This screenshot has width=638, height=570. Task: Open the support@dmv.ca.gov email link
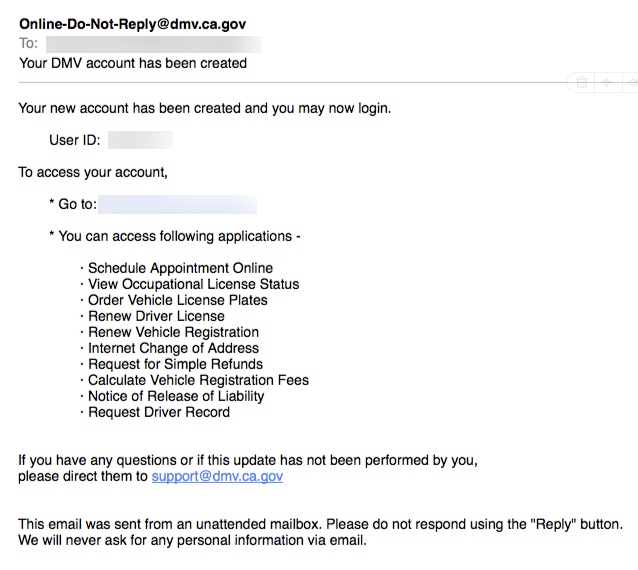(x=217, y=476)
